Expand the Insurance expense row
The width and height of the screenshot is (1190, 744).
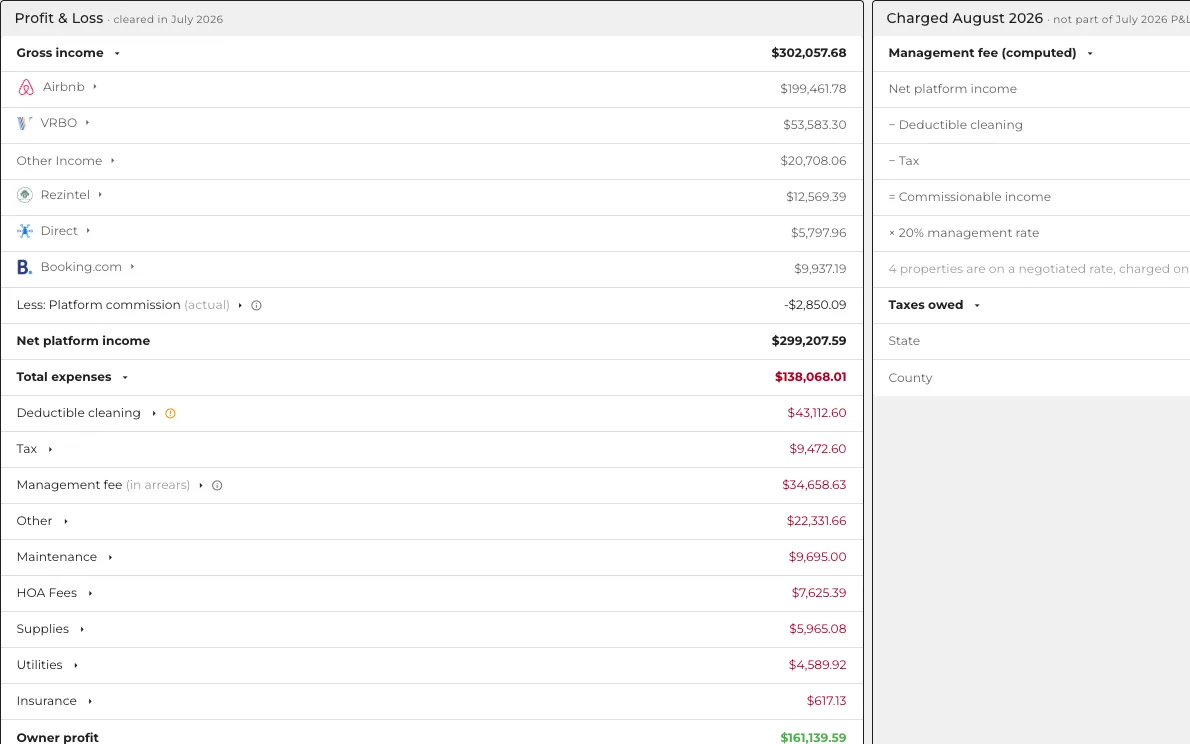point(90,701)
